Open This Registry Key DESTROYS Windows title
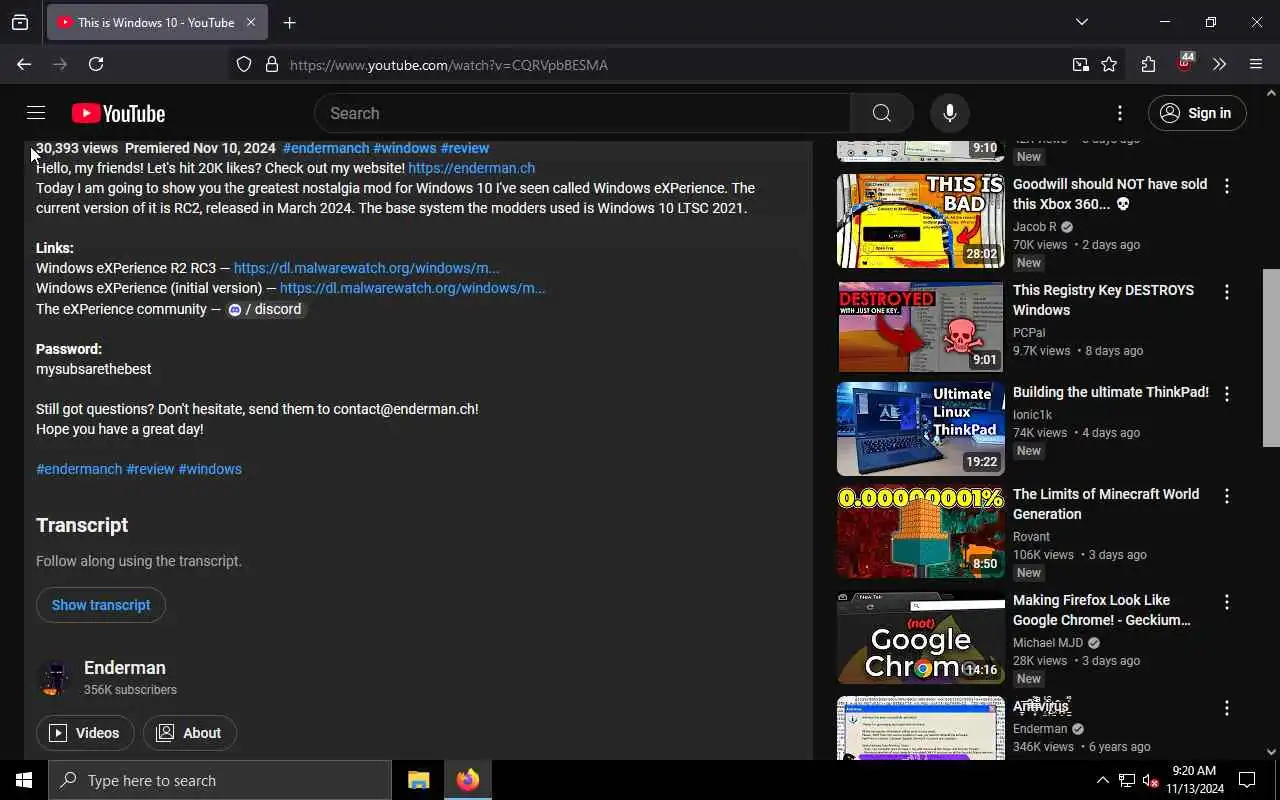 click(x=1103, y=300)
